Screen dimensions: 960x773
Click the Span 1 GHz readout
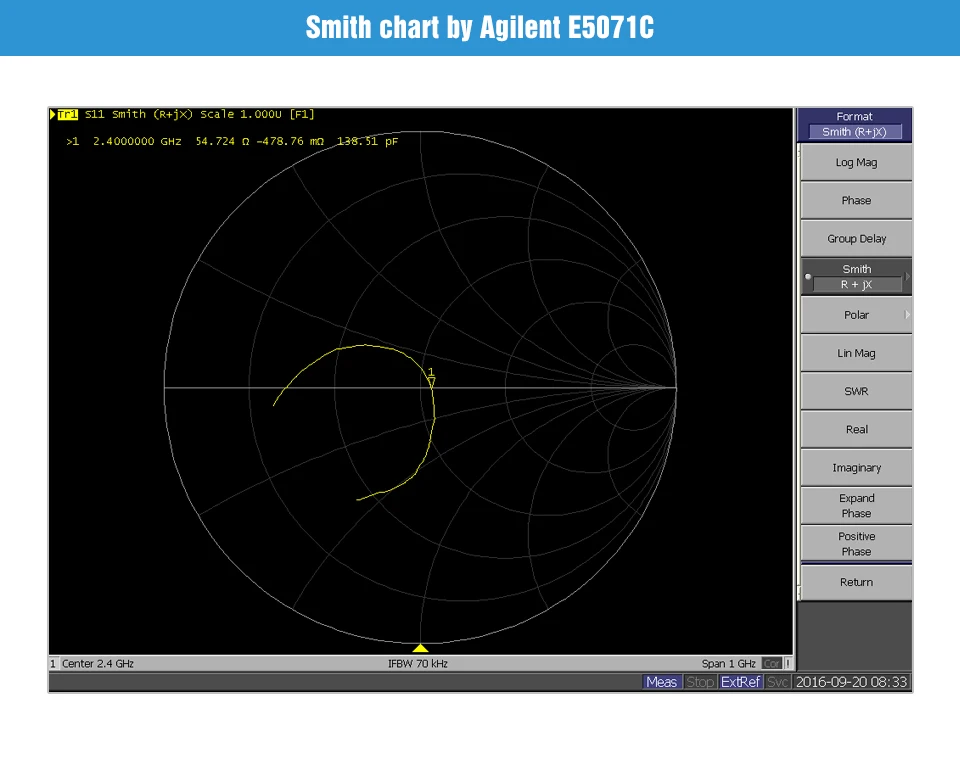pos(729,663)
